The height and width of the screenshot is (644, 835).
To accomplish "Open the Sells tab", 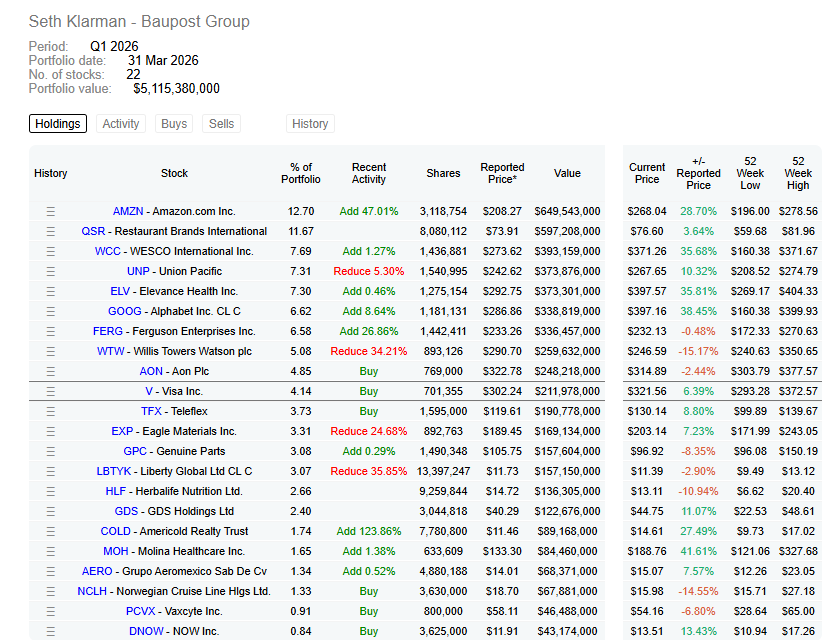I will (x=222, y=124).
